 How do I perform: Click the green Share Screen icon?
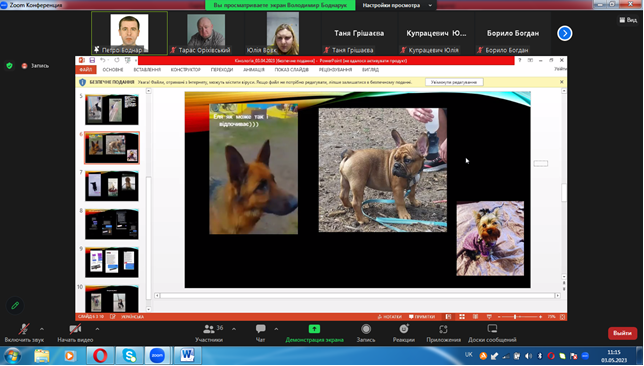pyautogui.click(x=314, y=329)
